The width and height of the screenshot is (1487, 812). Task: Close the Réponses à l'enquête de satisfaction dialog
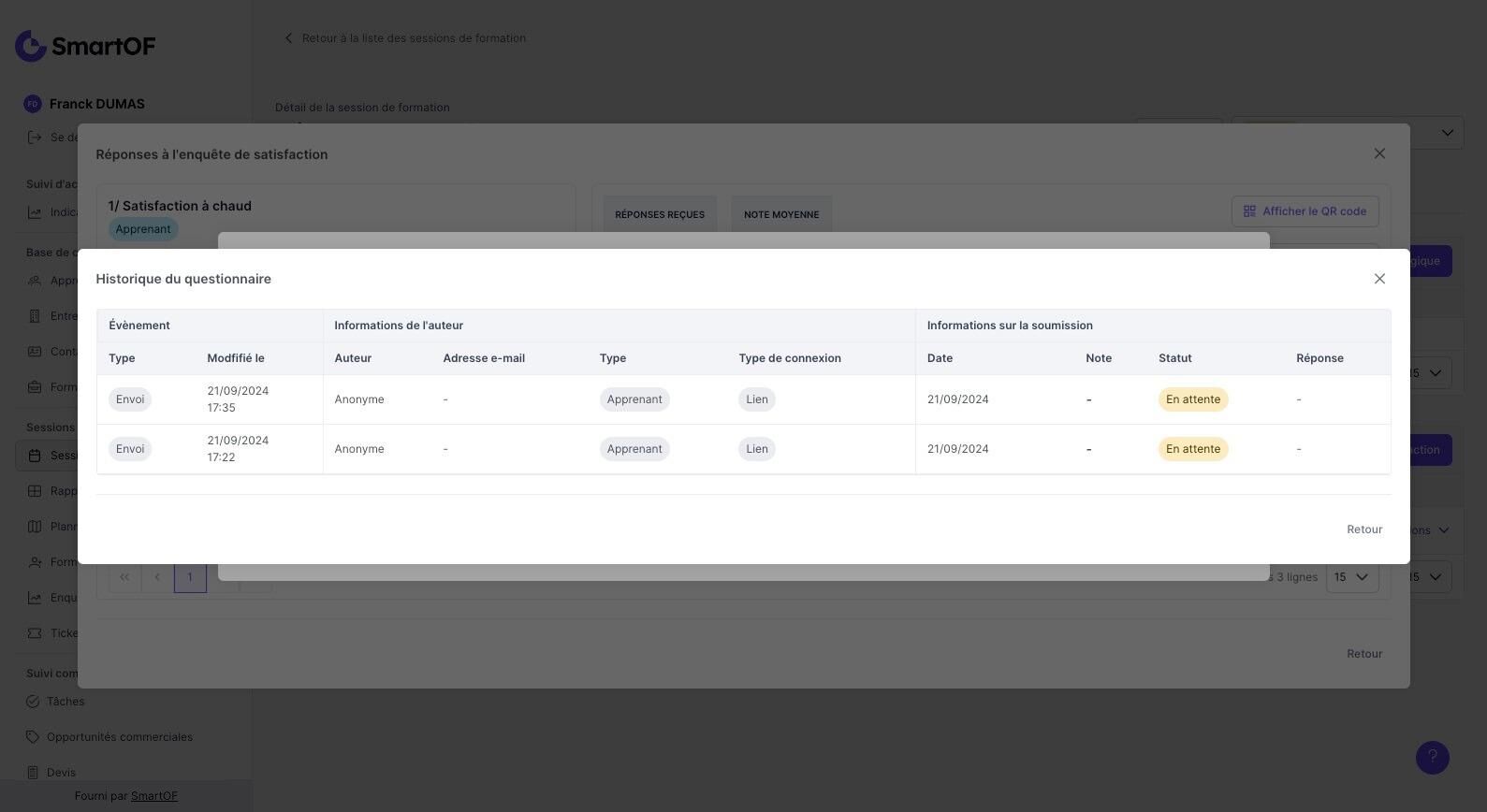pyautogui.click(x=1379, y=153)
